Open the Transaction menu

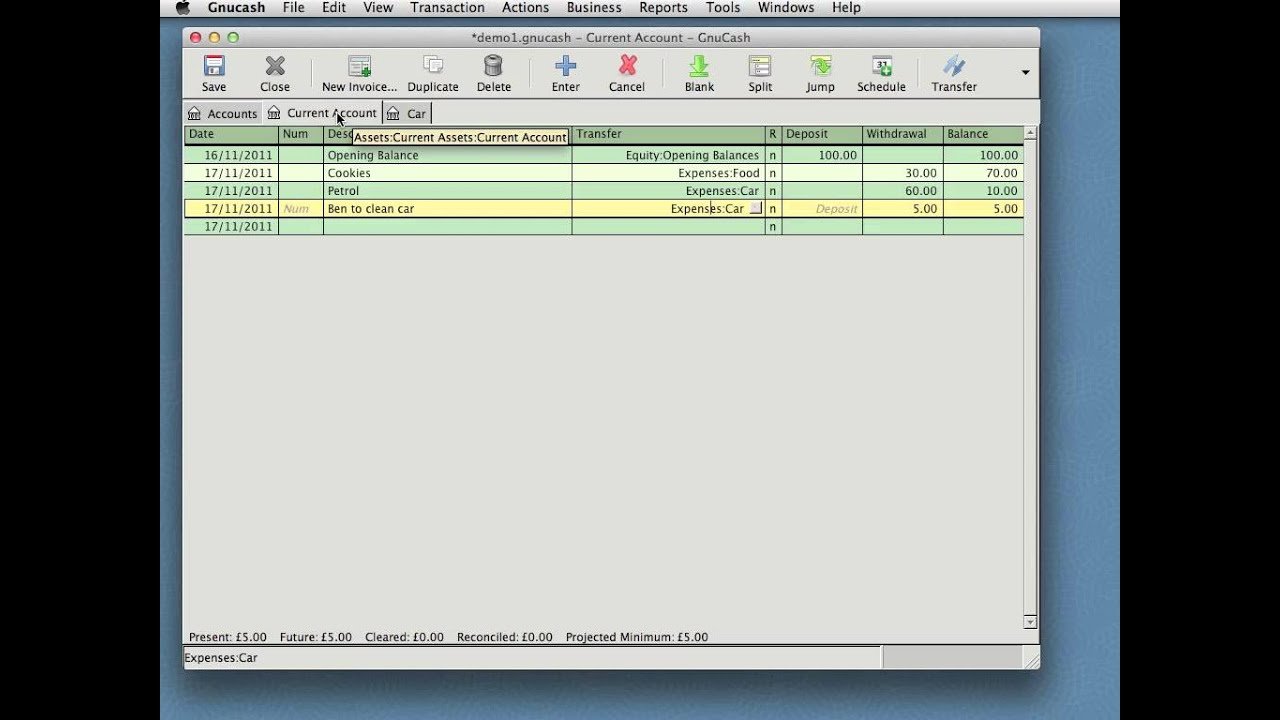pyautogui.click(x=447, y=8)
